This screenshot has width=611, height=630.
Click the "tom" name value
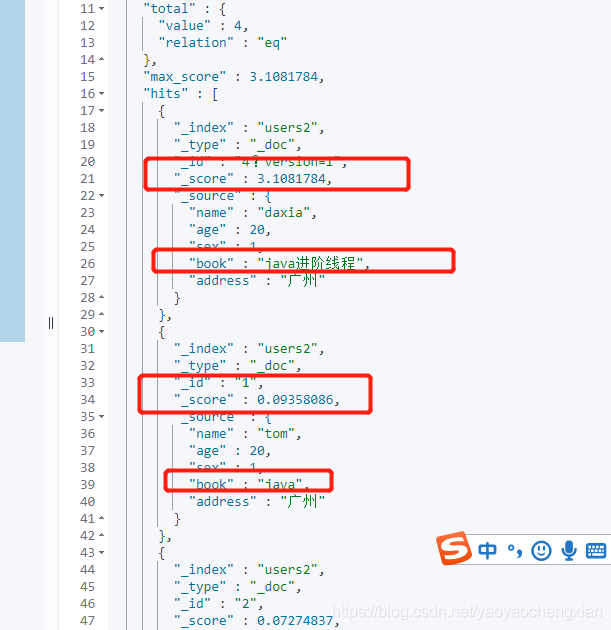click(x=276, y=434)
